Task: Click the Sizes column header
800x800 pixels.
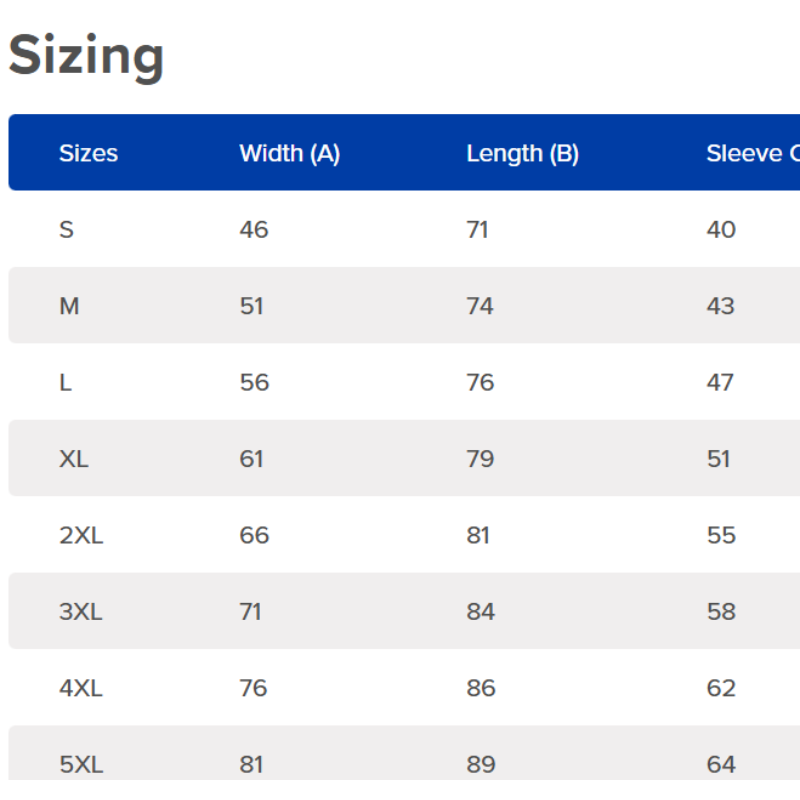Action: tap(88, 153)
